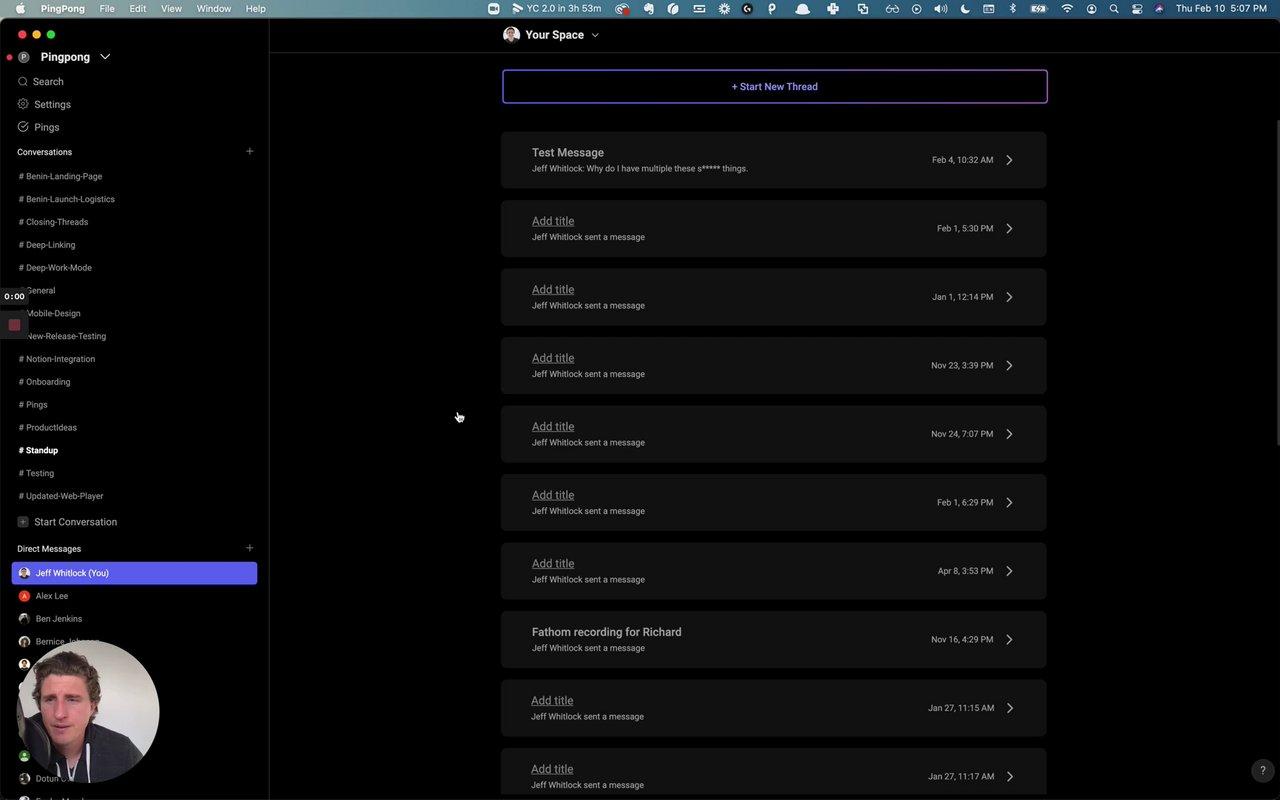Open Settings via the sidebar gear icon
Image resolution: width=1280 pixels, height=800 pixels.
click(23, 104)
